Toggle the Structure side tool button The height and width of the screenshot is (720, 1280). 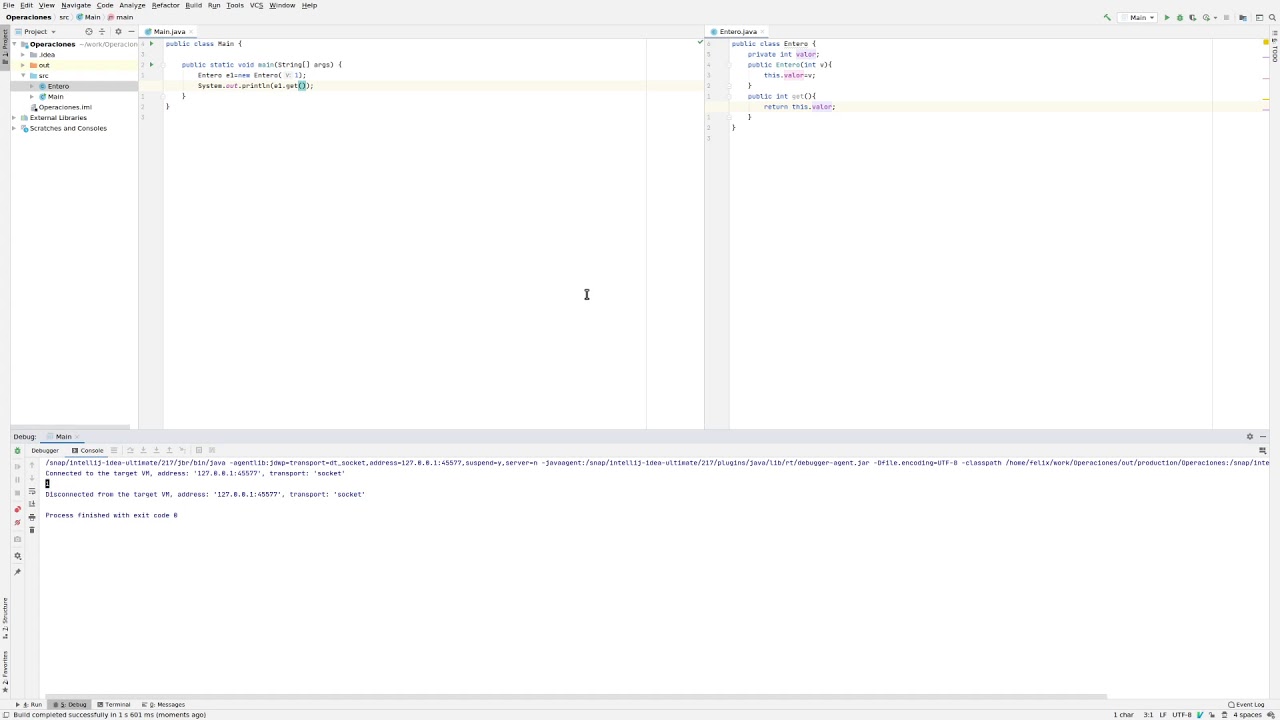click(x=5, y=618)
